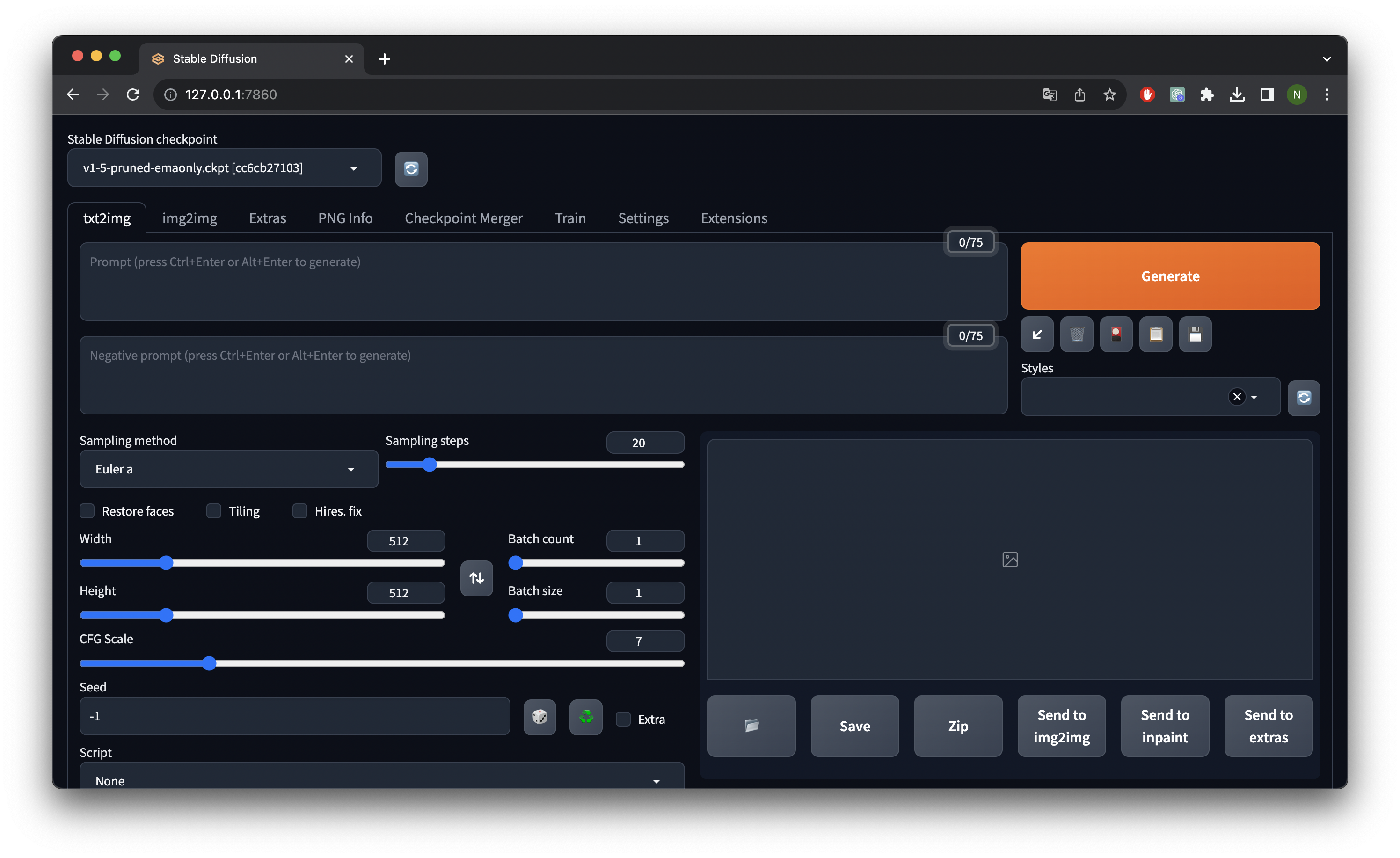Image resolution: width=1400 pixels, height=858 pixels.
Task: Click the diagonal arrow read-parameters icon
Action: click(1037, 334)
